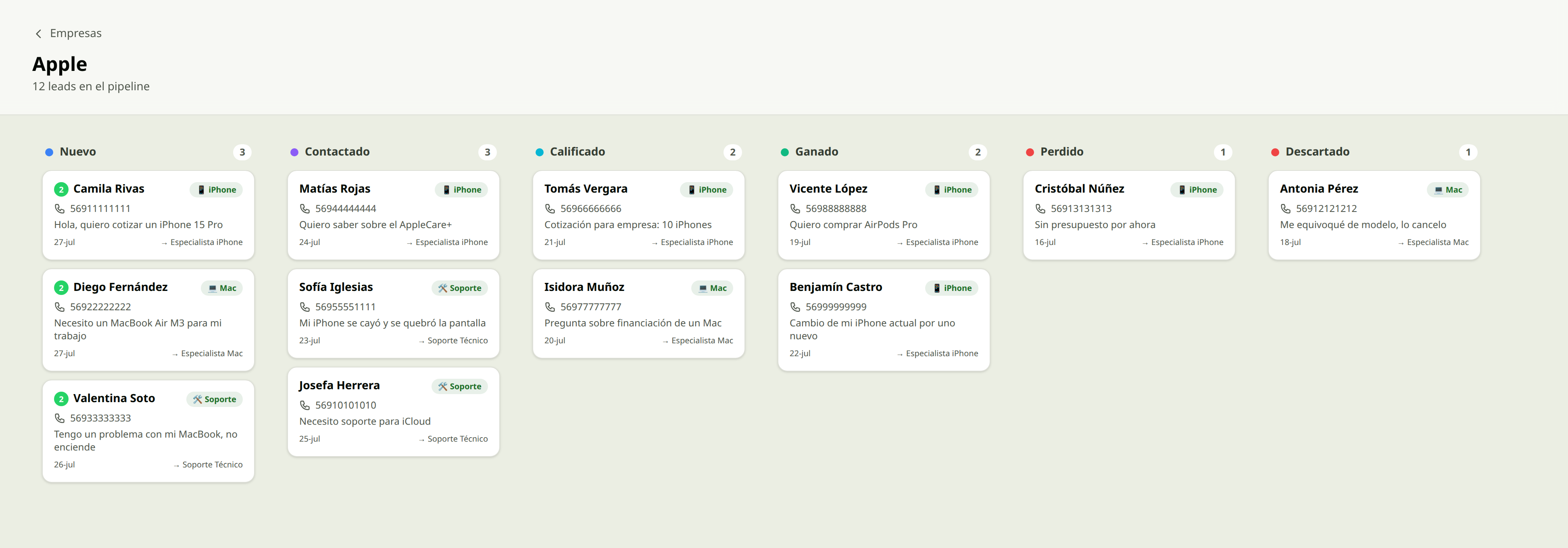Open the Tomás Vergara lead name
The height and width of the screenshot is (548, 1568).
(x=586, y=189)
